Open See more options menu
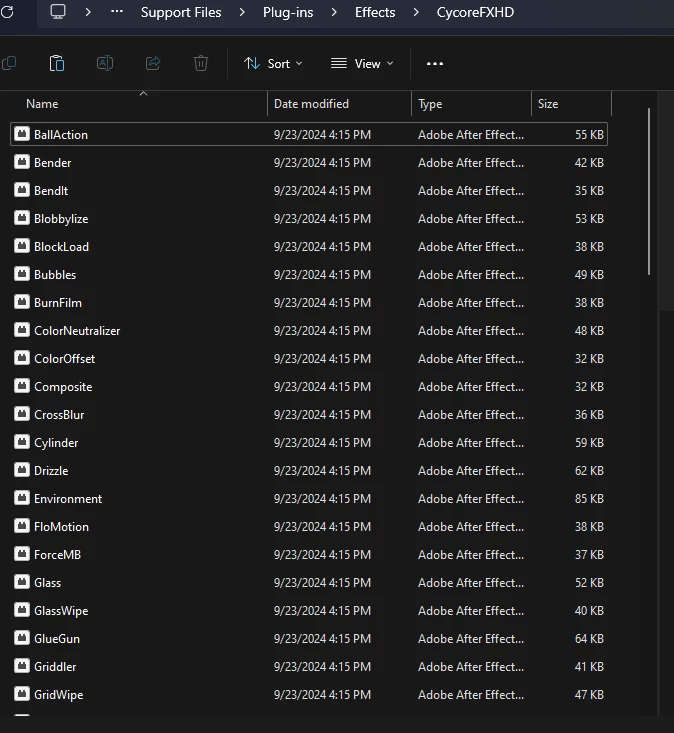Screen dimensions: 674x733 click(435, 64)
